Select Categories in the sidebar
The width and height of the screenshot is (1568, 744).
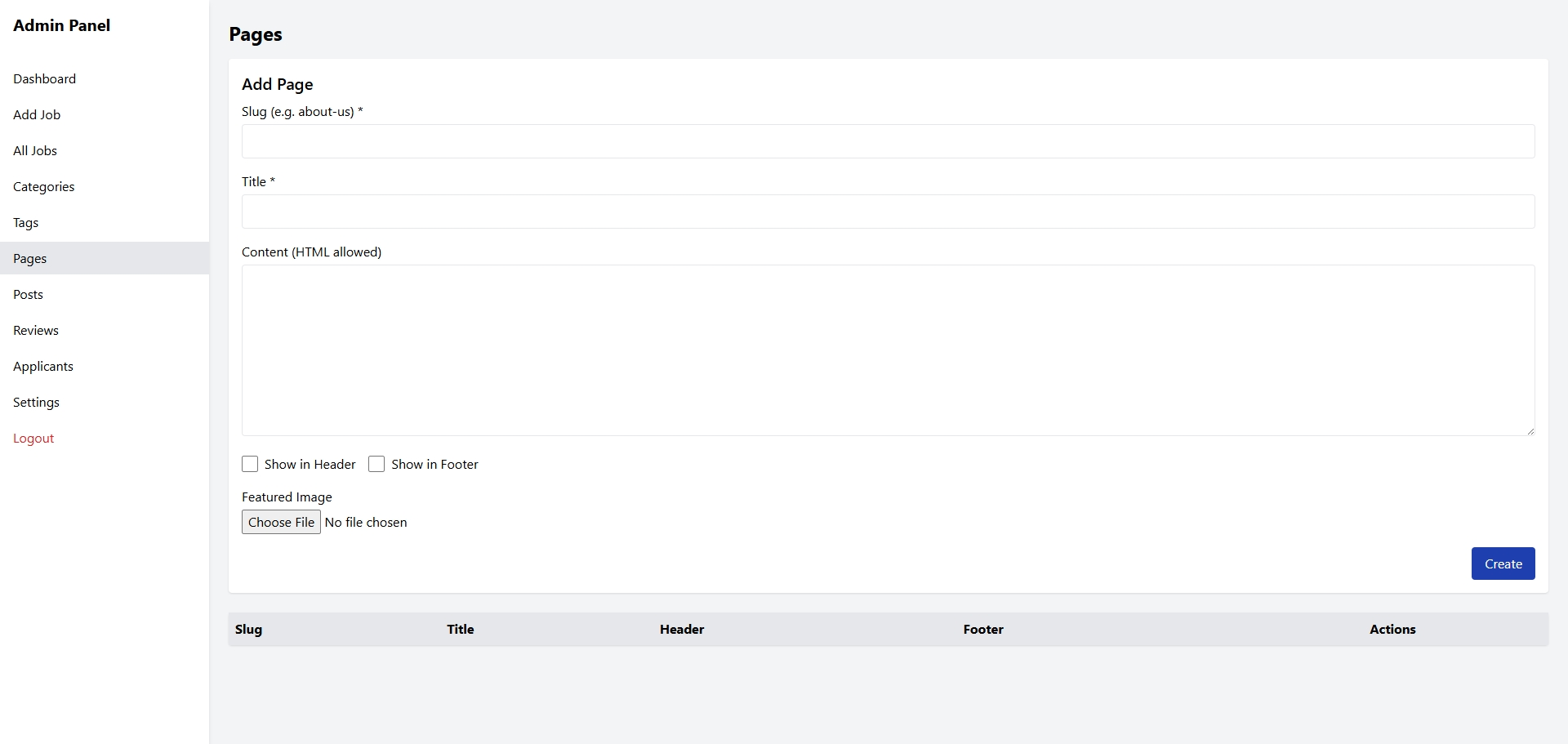43,186
